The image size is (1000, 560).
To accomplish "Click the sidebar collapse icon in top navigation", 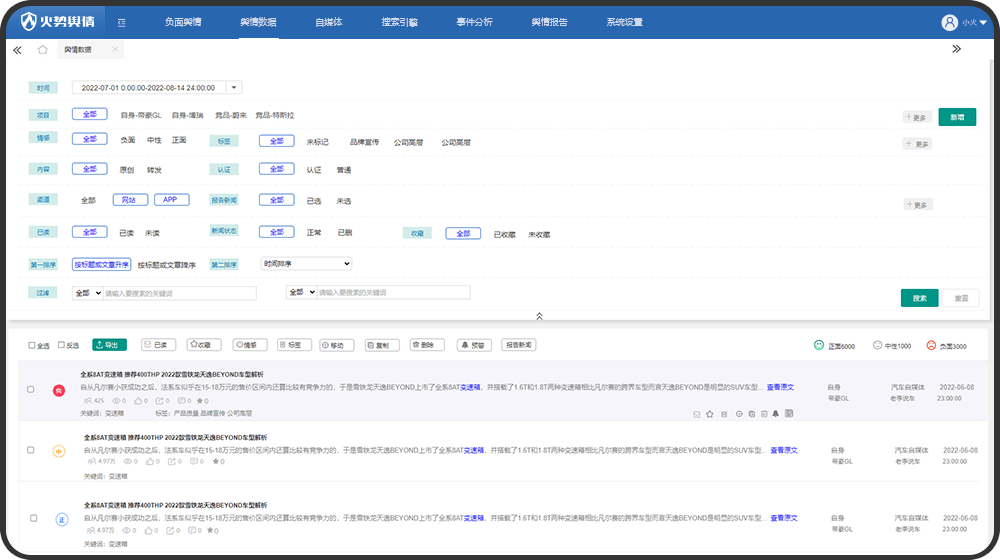I will coord(121,22).
